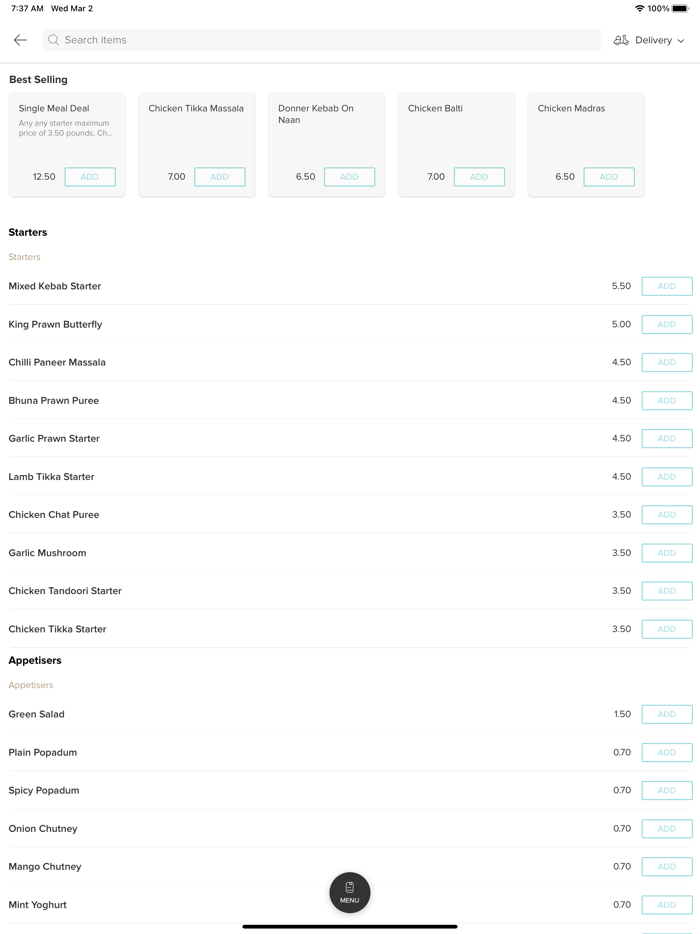Screen dimensions: 700x934
Task: Go back using the left arrow icon
Action: pyautogui.click(x=20, y=40)
